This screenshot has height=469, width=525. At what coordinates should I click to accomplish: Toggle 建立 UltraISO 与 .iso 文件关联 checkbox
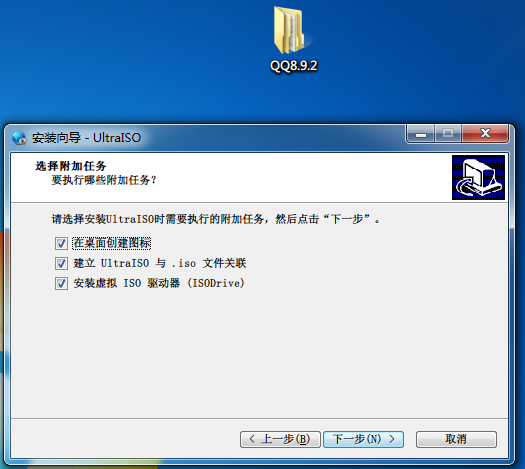point(61,263)
